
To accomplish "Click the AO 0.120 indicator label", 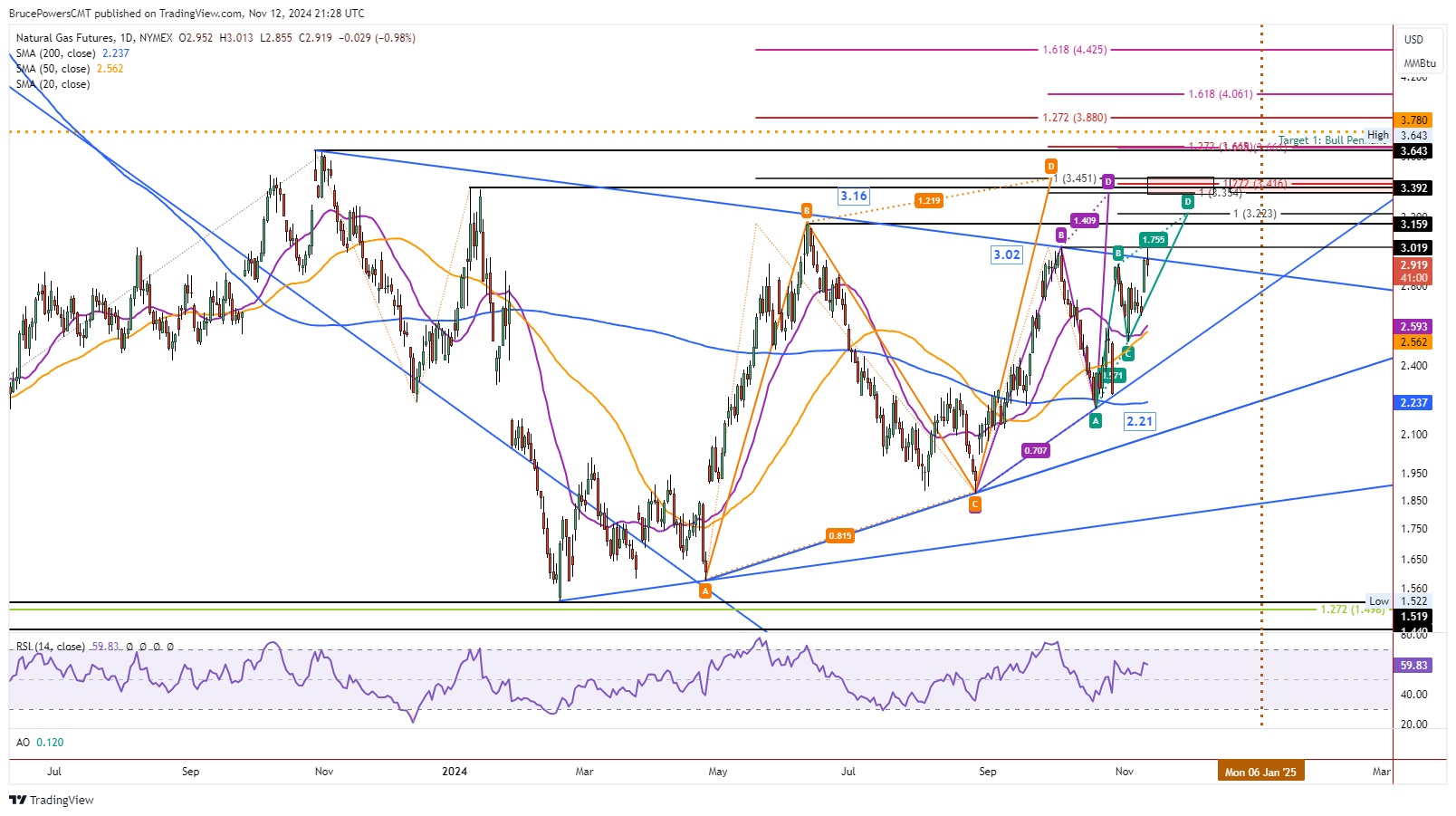I will coord(40,743).
